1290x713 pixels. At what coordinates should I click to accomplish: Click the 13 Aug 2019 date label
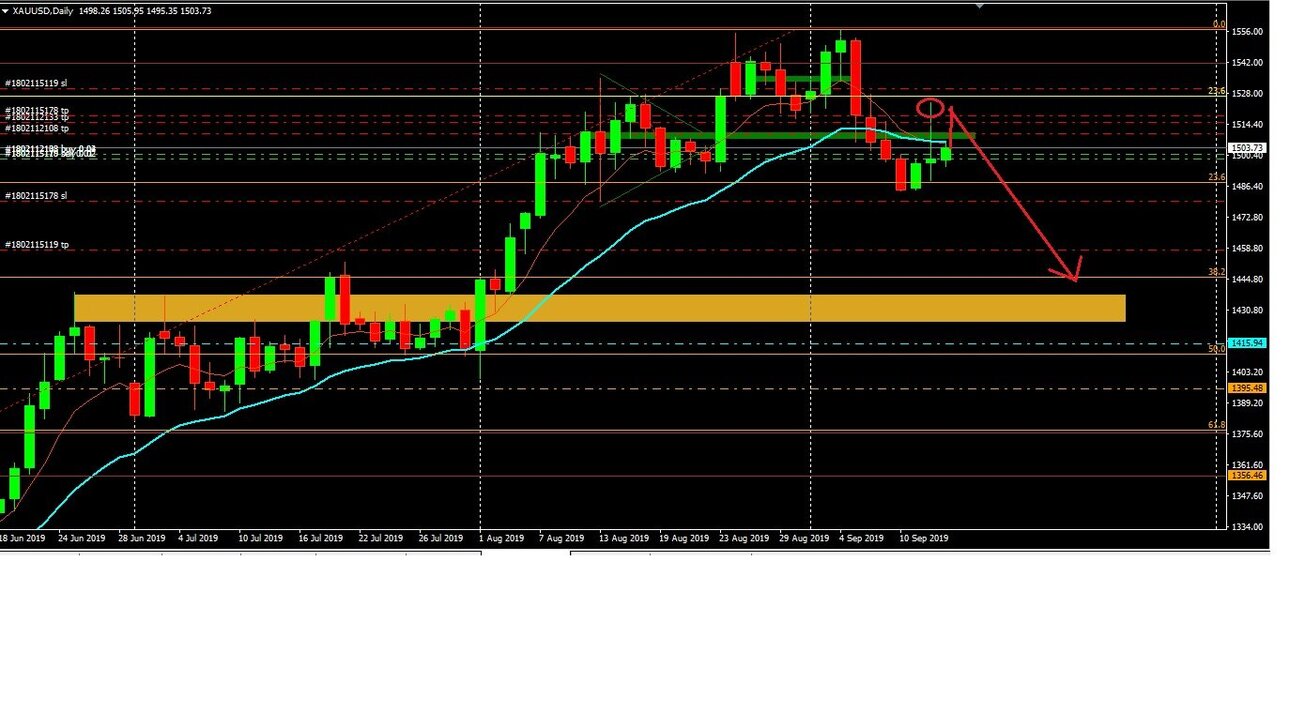pos(622,538)
